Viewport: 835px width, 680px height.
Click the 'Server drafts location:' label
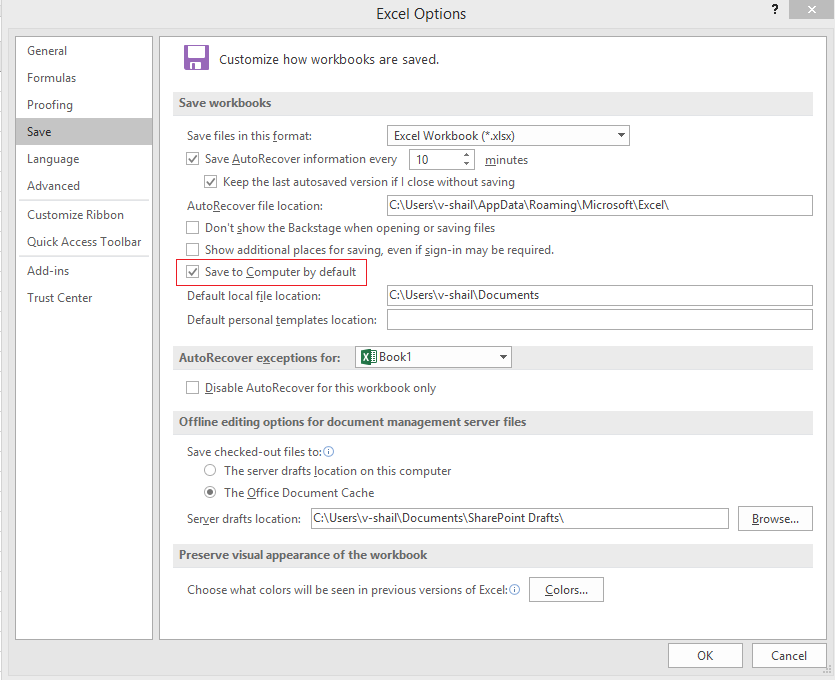244,519
